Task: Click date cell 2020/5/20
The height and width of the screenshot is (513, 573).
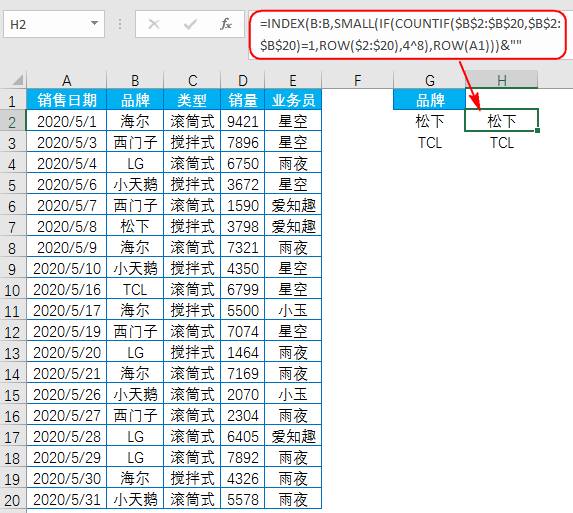Action: click(x=67, y=352)
